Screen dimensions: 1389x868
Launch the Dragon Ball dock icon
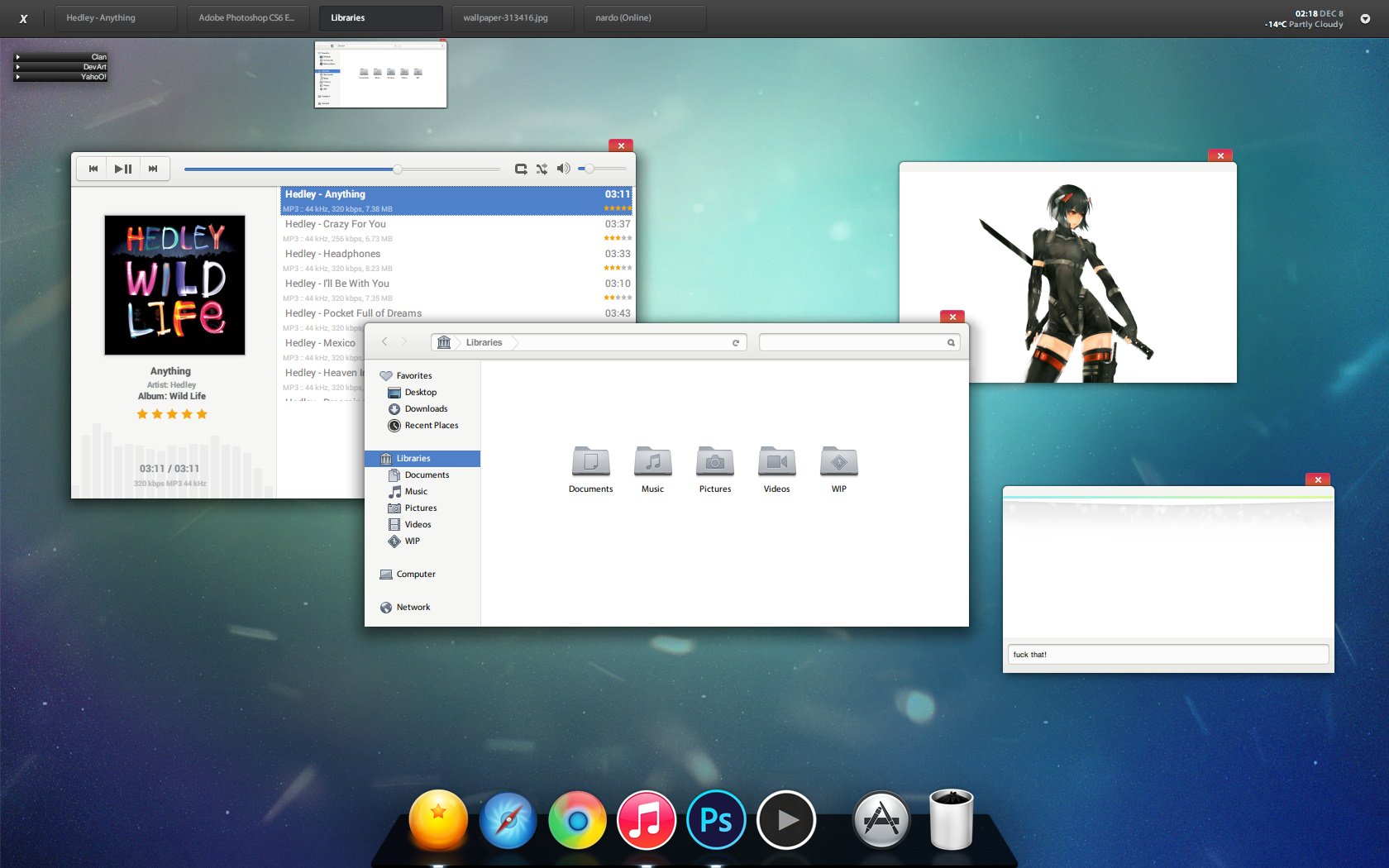pos(438,820)
